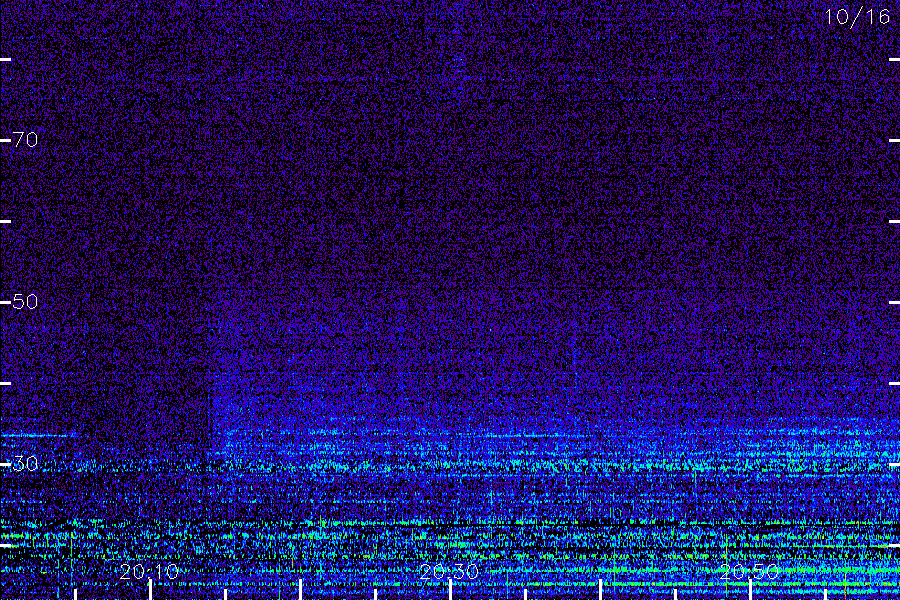The height and width of the screenshot is (600, 900).
Task: Click the 20:50 time axis label
Action: (749, 571)
